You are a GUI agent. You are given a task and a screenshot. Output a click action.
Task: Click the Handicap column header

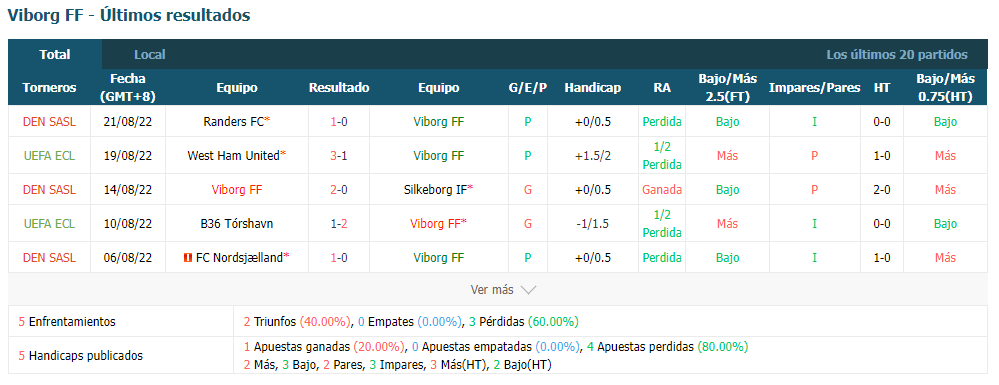[x=593, y=88]
